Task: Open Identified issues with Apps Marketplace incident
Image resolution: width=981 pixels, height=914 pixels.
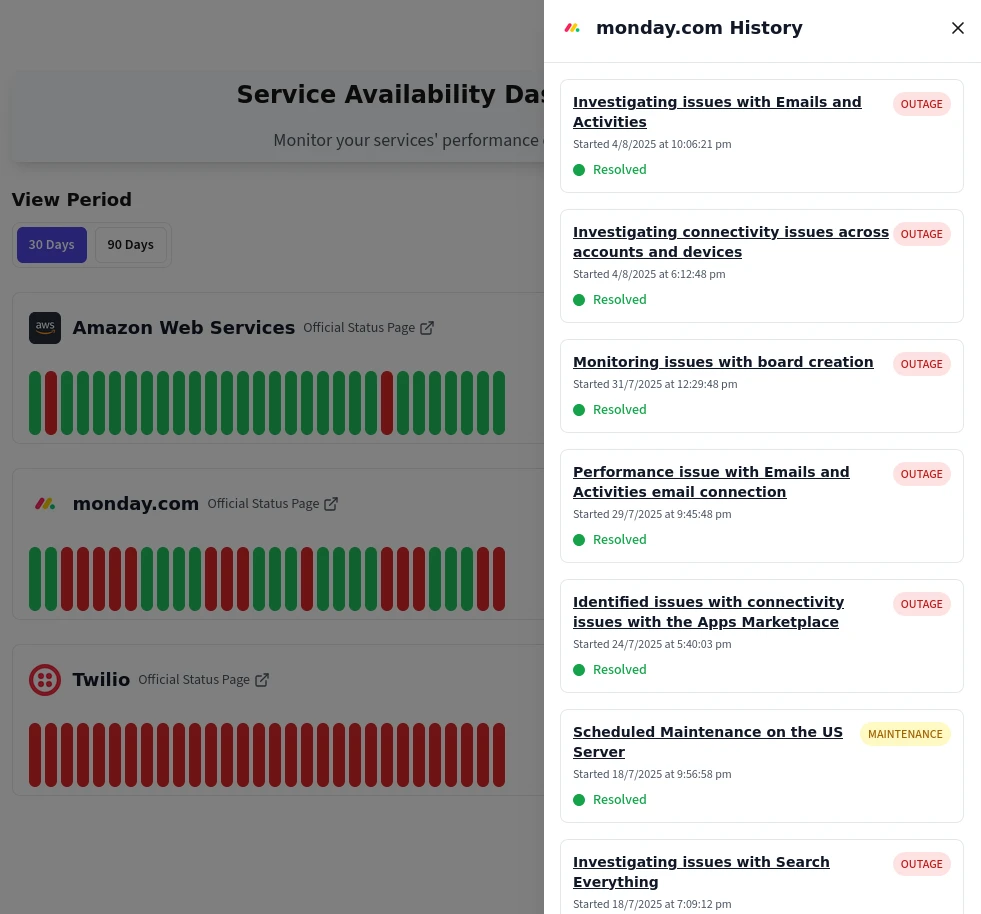Action: 708,612
